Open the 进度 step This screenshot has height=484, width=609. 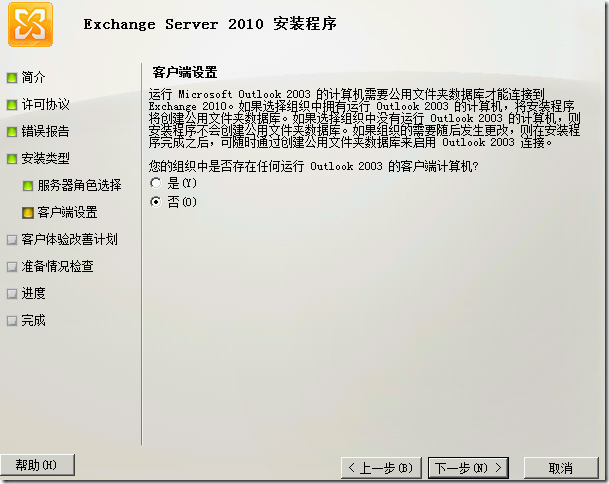(33, 293)
